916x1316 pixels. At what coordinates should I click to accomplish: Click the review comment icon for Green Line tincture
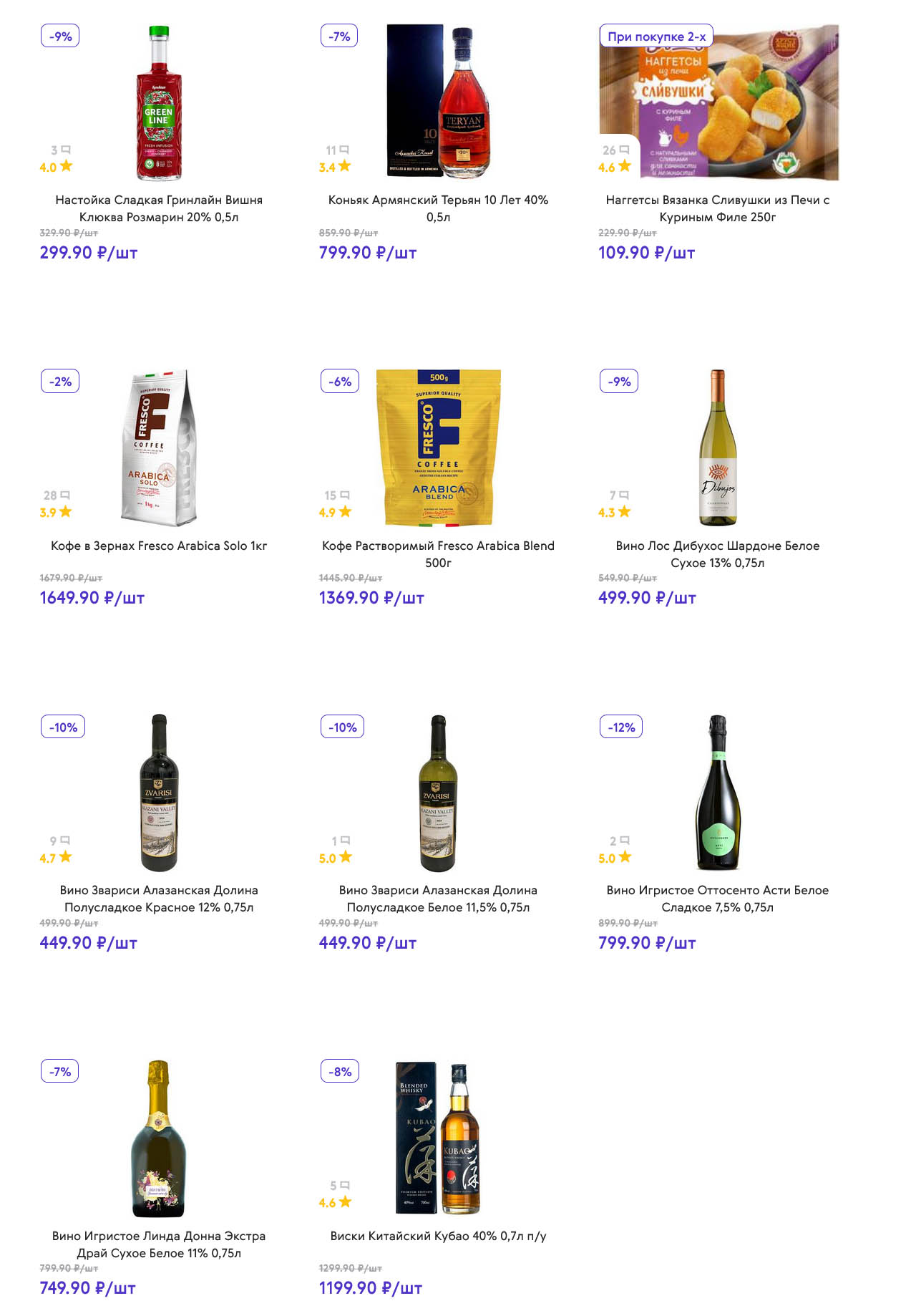click(x=66, y=150)
